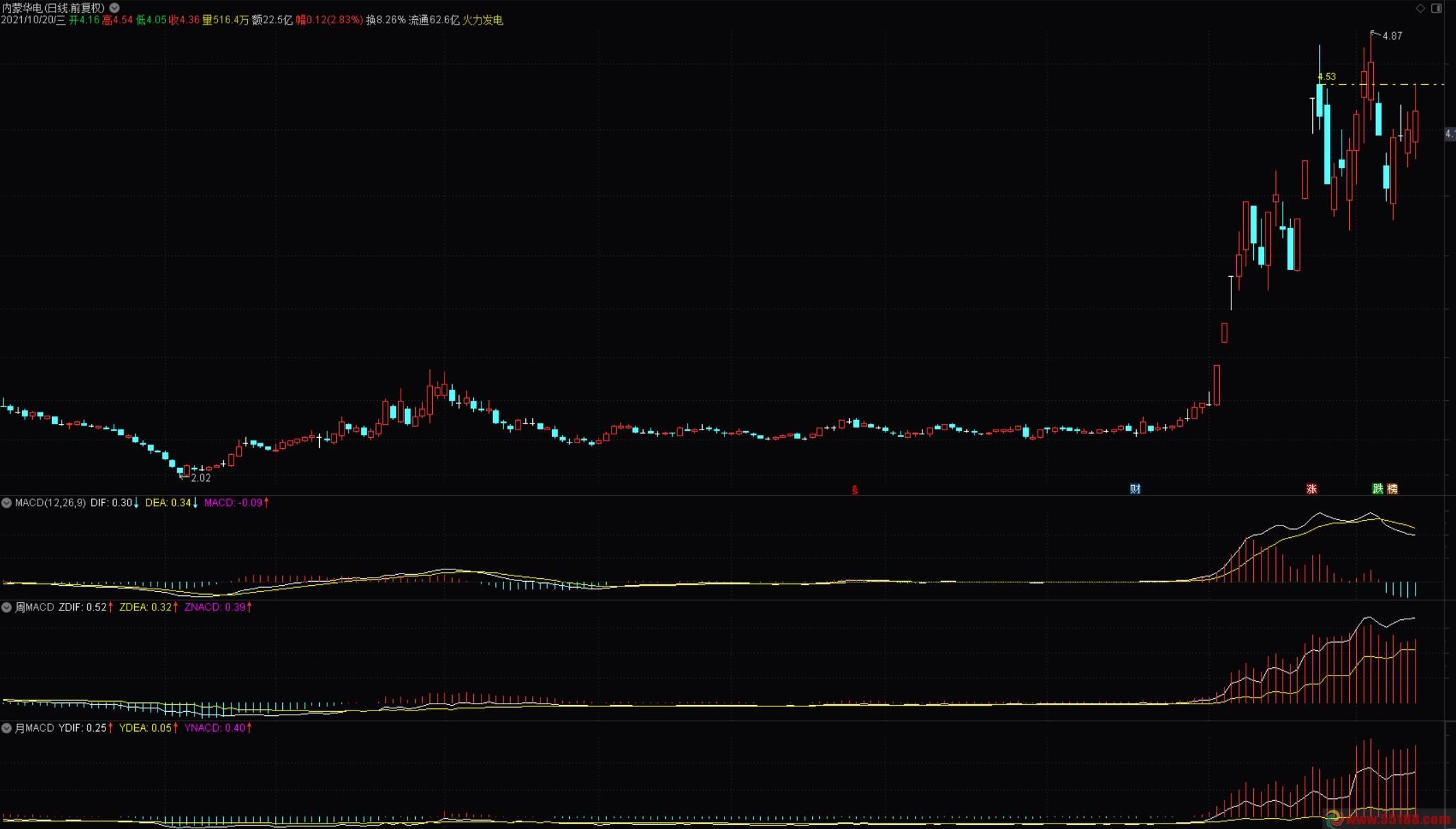Click the MACD: -0.09 value
Image resolution: width=1456 pixels, height=829 pixels.
coord(233,503)
